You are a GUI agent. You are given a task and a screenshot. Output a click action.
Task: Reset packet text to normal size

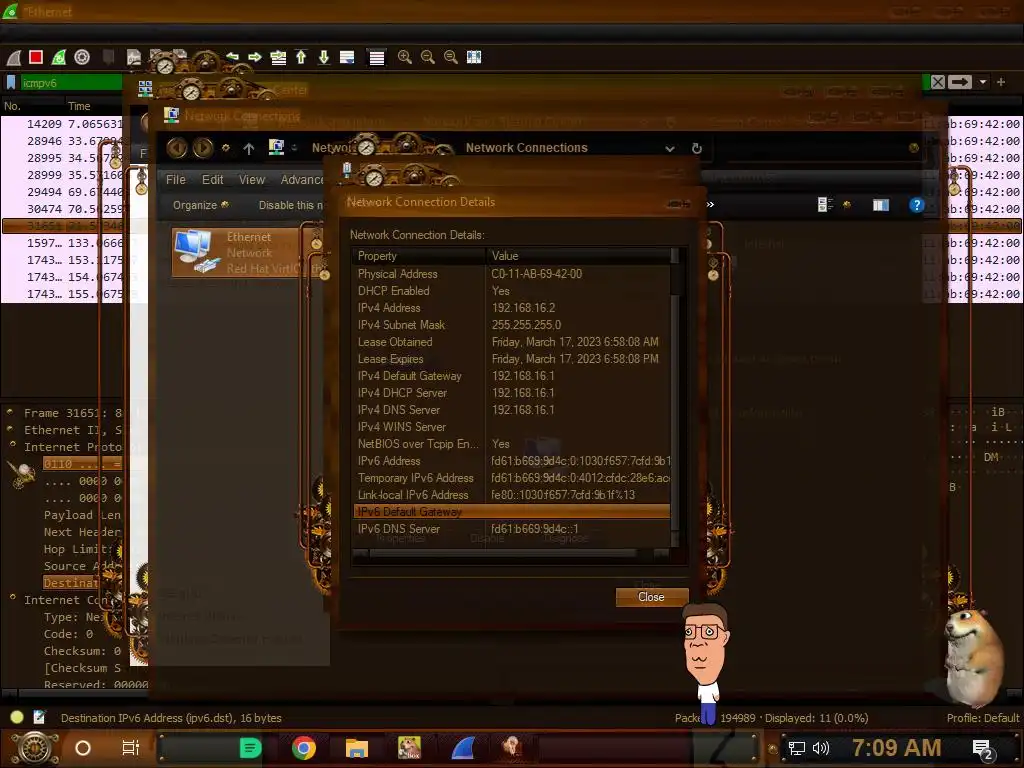[x=451, y=57]
